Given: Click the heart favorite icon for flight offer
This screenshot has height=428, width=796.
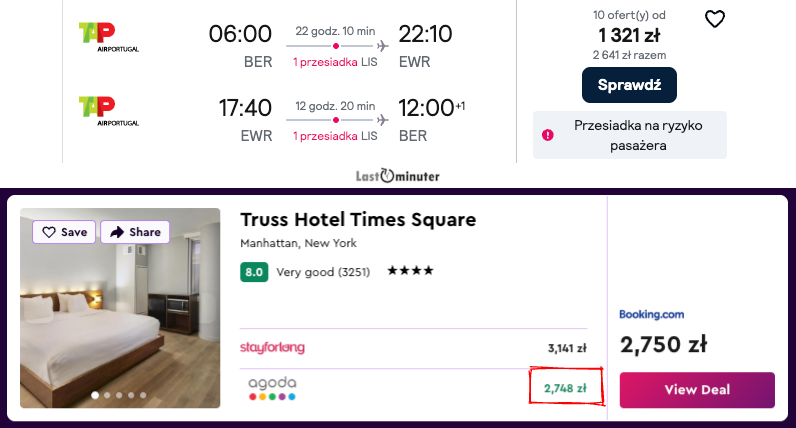Looking at the screenshot, I should (714, 19).
